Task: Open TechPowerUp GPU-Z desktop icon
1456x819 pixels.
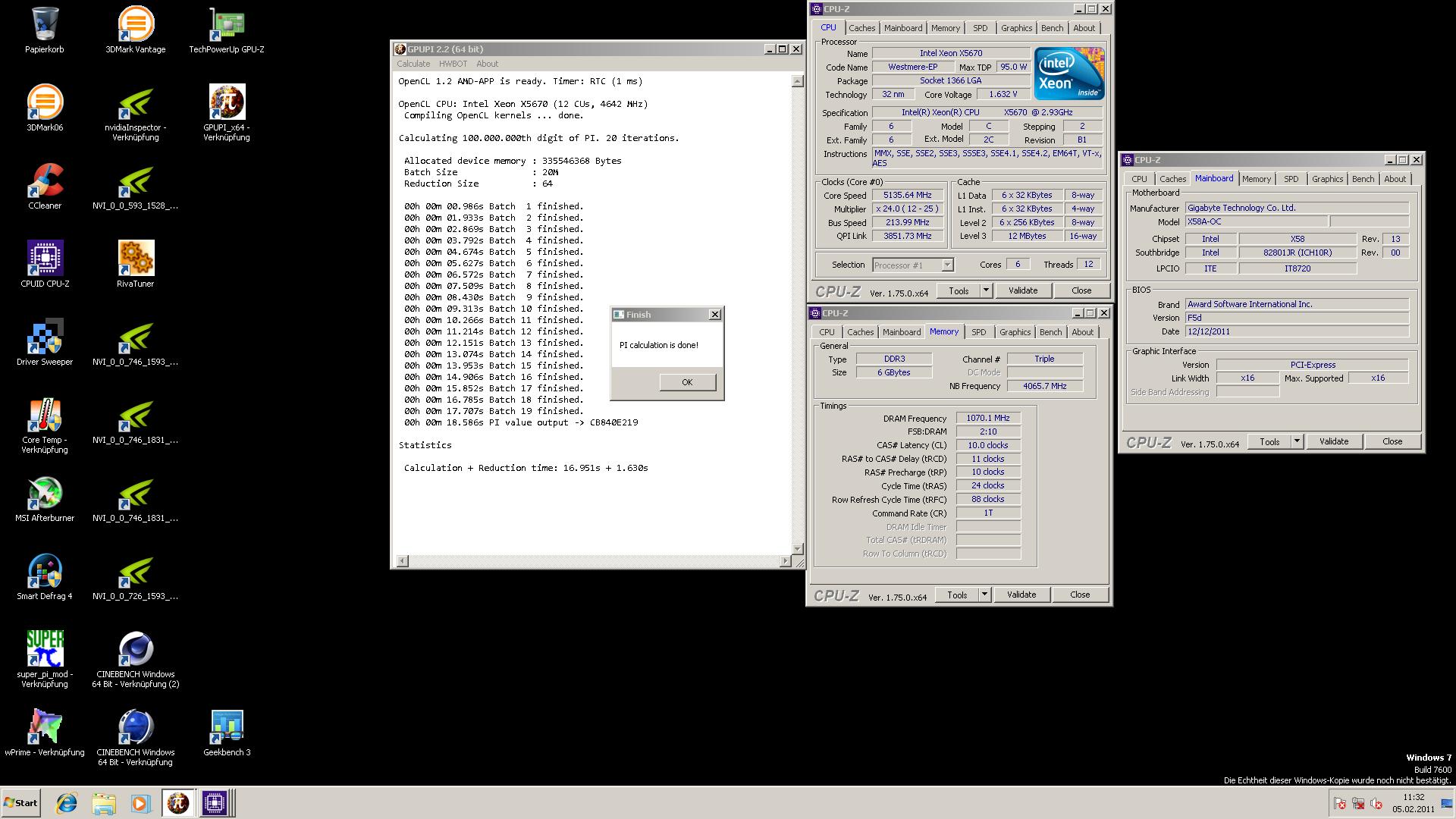Action: coord(227,30)
